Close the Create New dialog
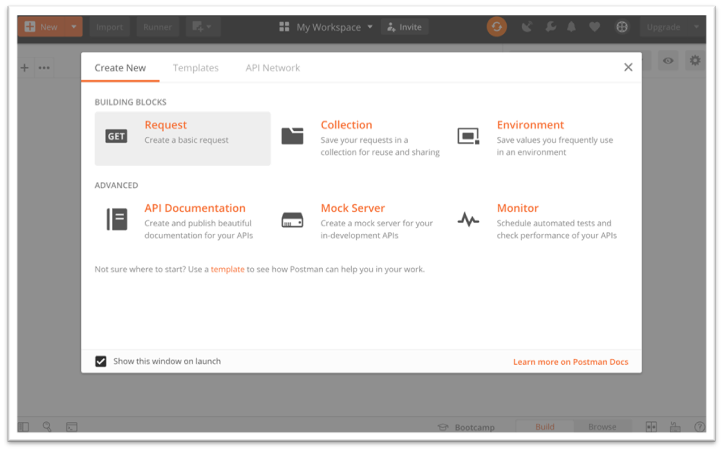723x451 pixels. 628,67
